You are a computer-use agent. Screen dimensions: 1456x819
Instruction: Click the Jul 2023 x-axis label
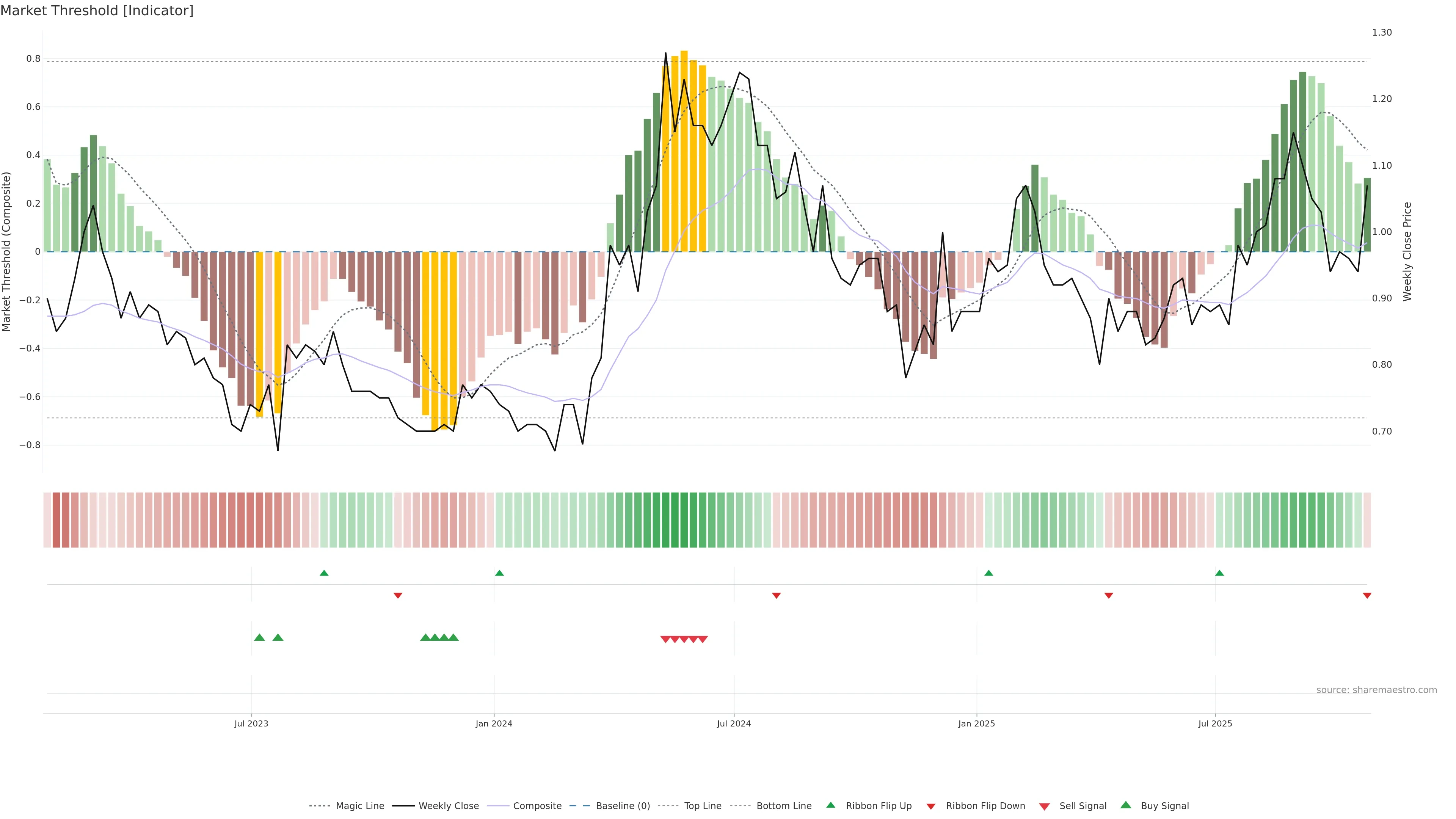251,723
